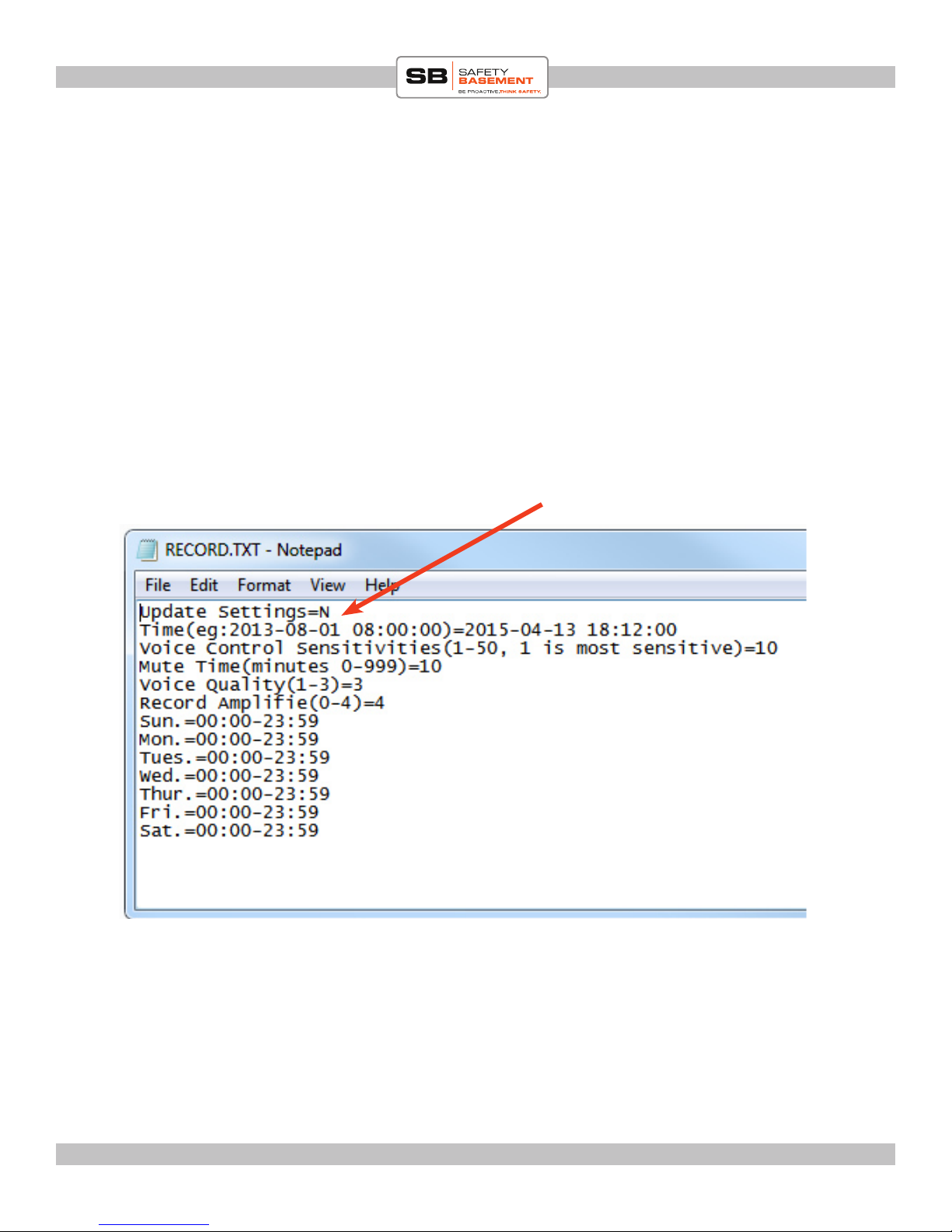Click the Safety Basement logo
This screenshot has height=1232, width=952.
[x=473, y=77]
